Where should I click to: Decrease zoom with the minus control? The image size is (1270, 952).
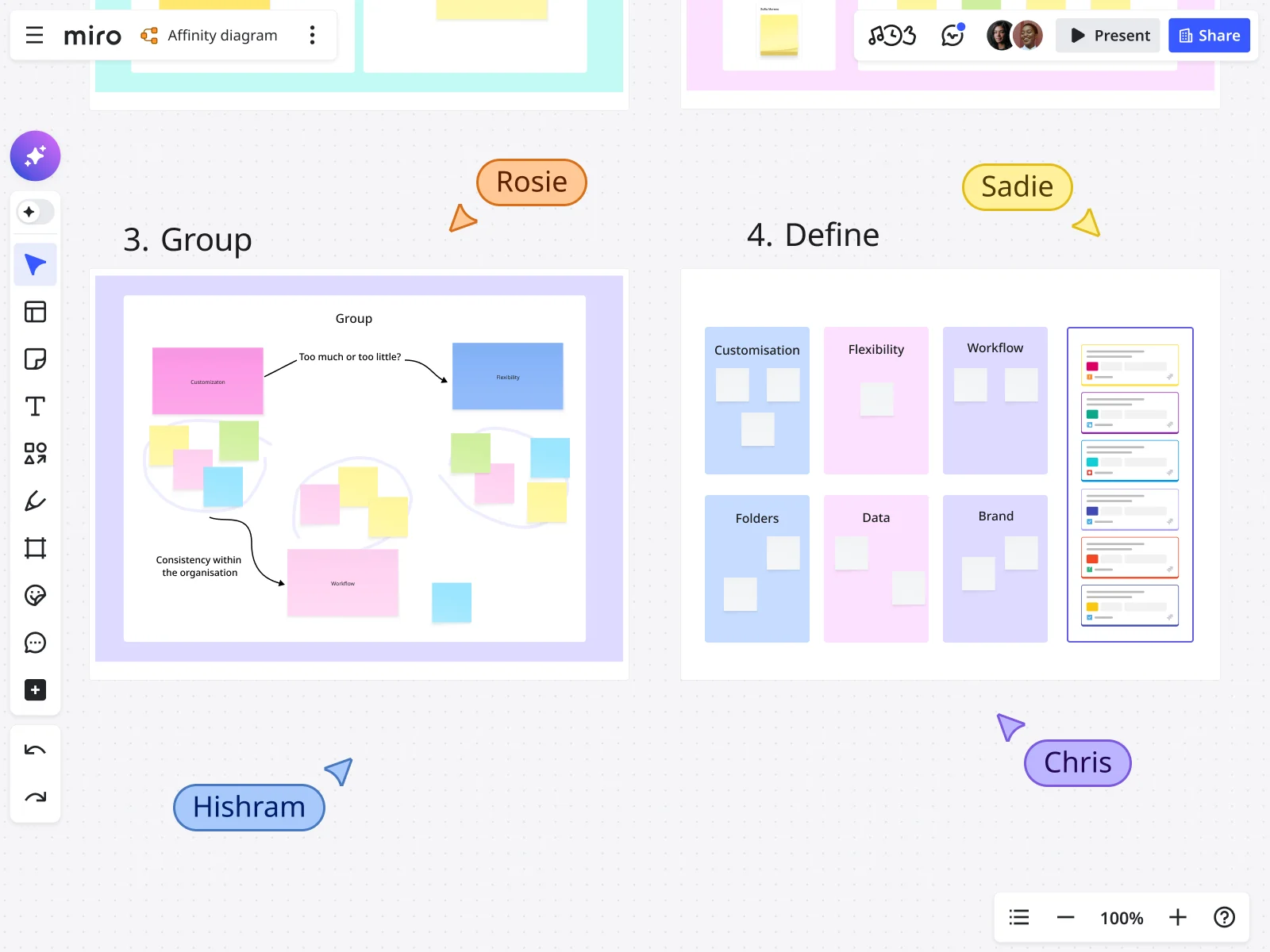point(1066,917)
